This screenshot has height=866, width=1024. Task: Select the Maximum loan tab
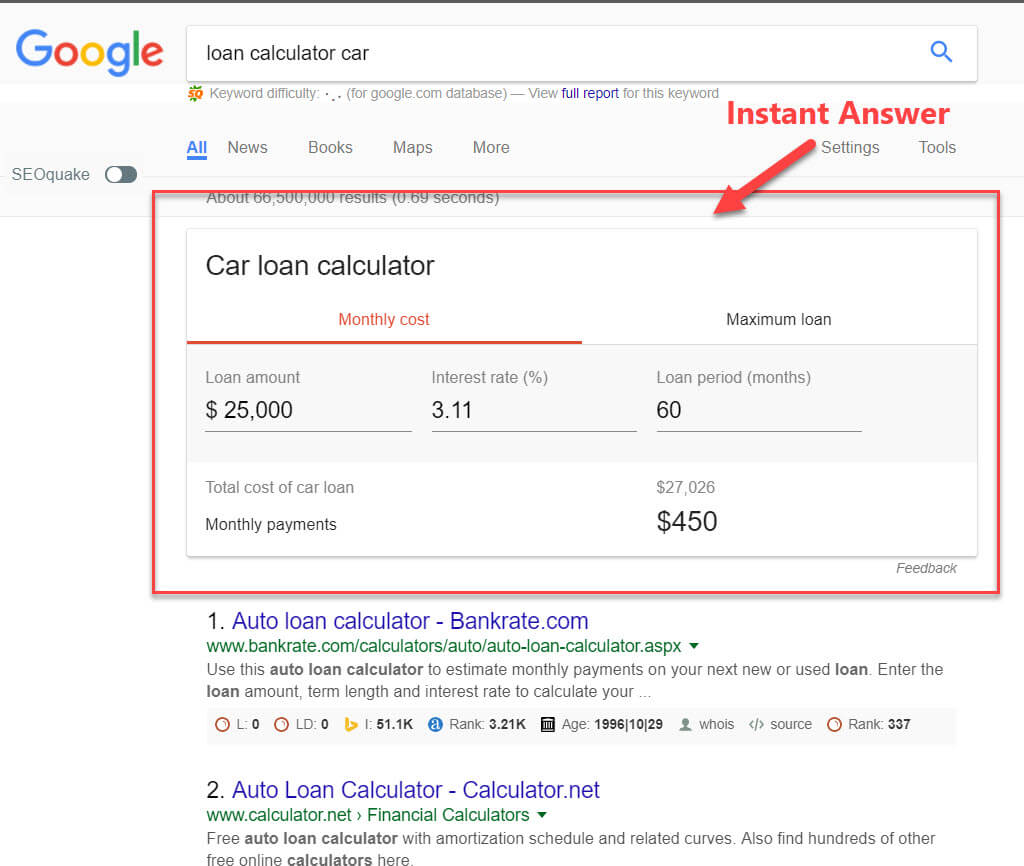[778, 319]
